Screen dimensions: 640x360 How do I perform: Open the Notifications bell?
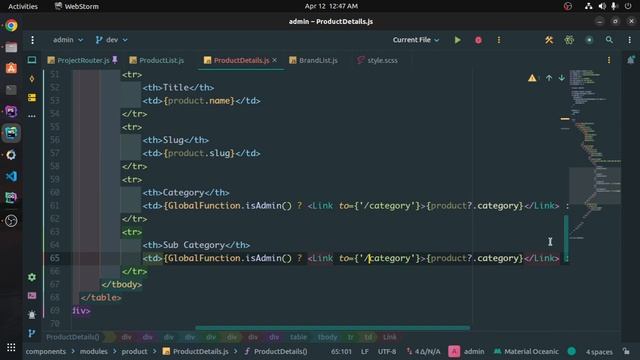631,60
